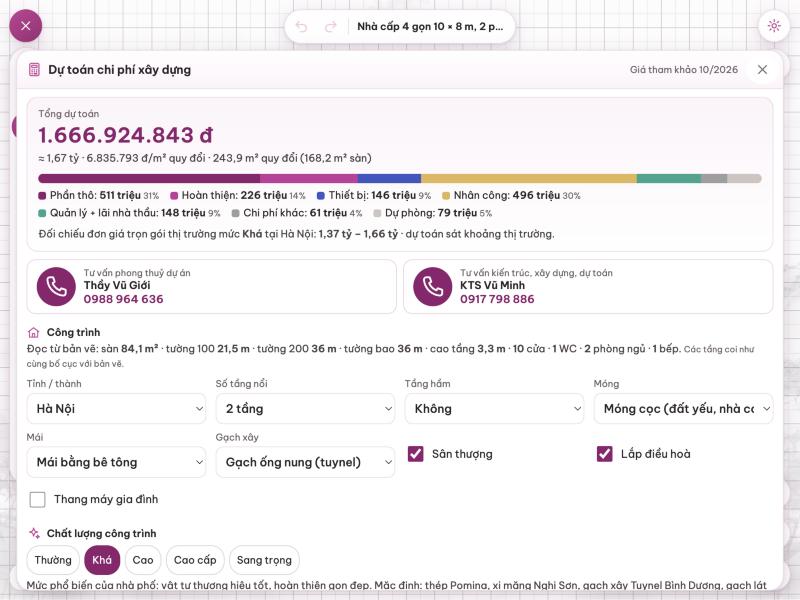Select the Cao cấp quality level

[195, 560]
